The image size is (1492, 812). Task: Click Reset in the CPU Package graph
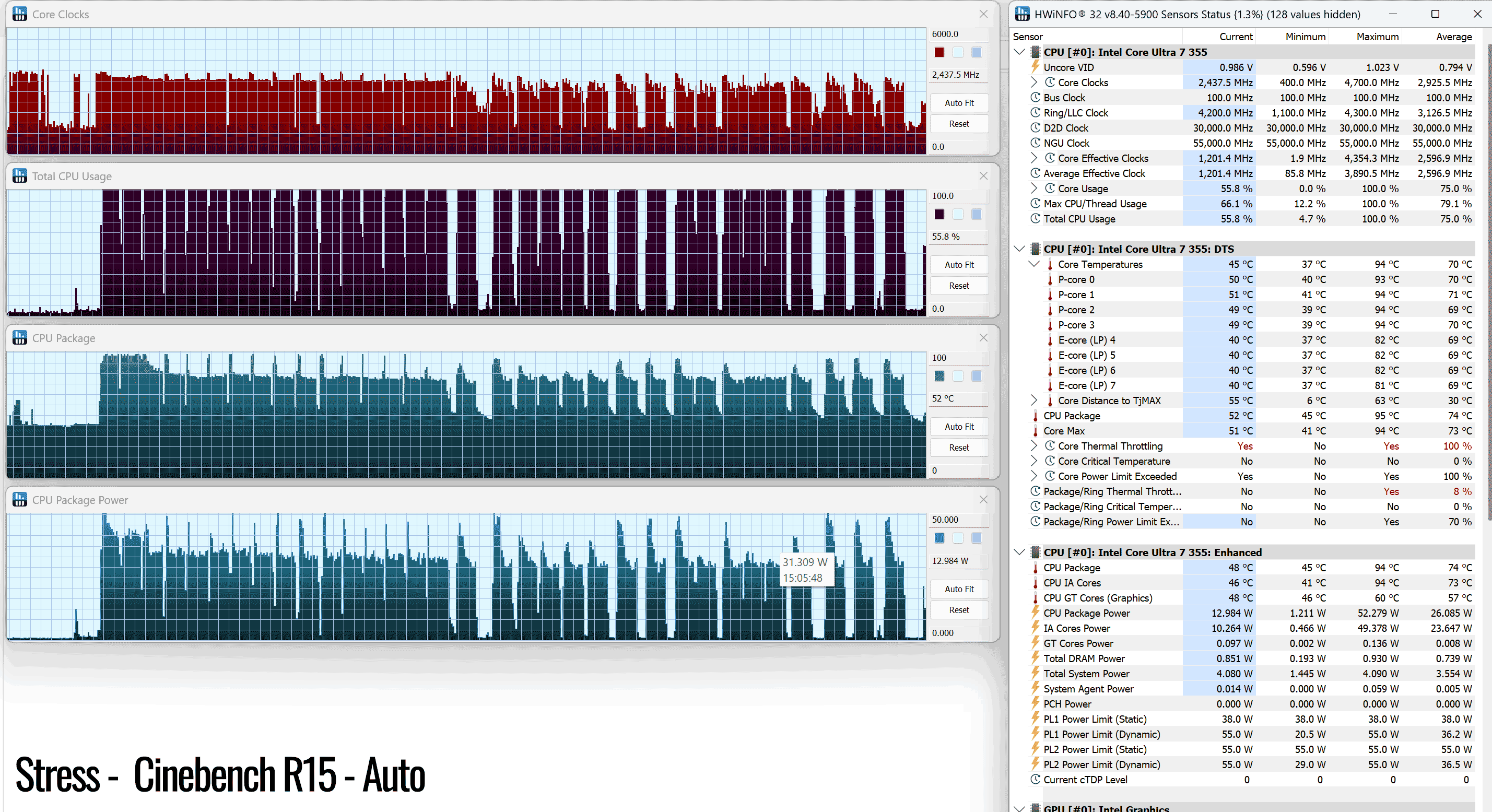pos(959,447)
